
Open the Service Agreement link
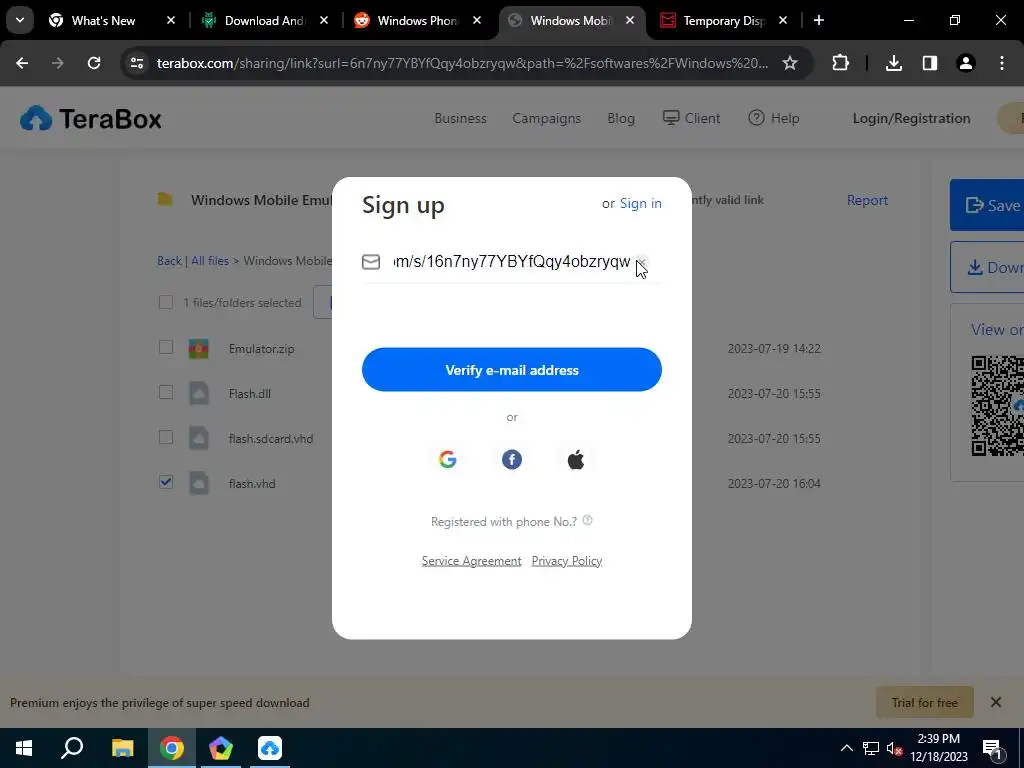click(471, 560)
